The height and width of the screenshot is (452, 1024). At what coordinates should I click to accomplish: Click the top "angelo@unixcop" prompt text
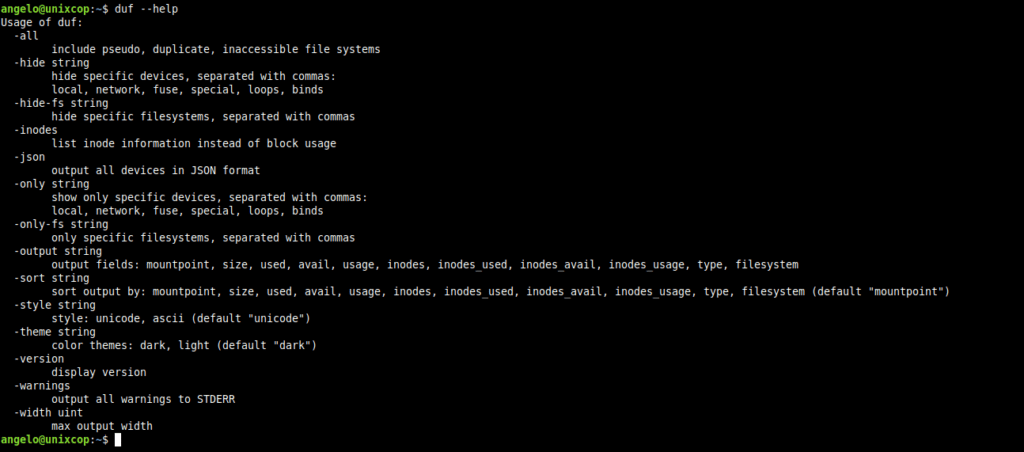click(44, 9)
